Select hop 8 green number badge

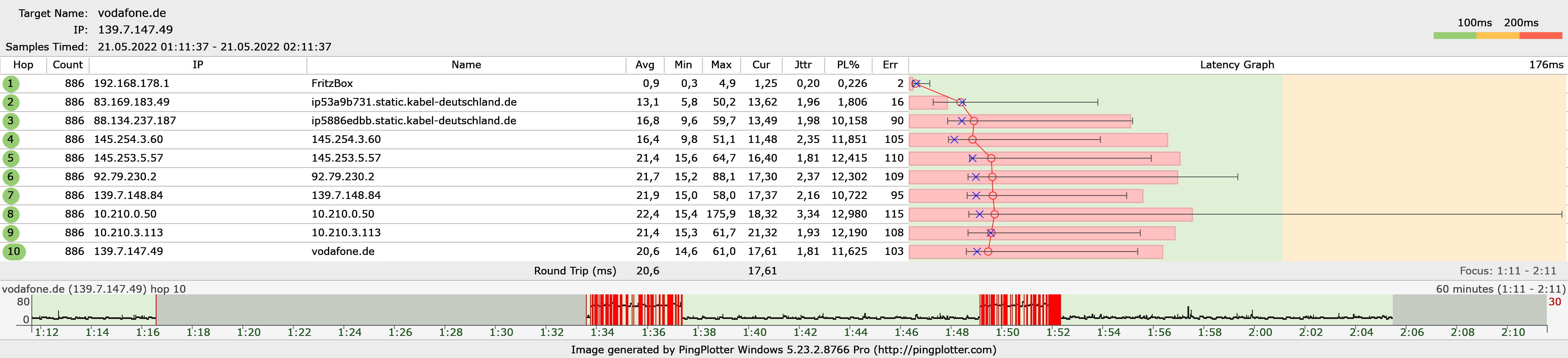(10, 214)
